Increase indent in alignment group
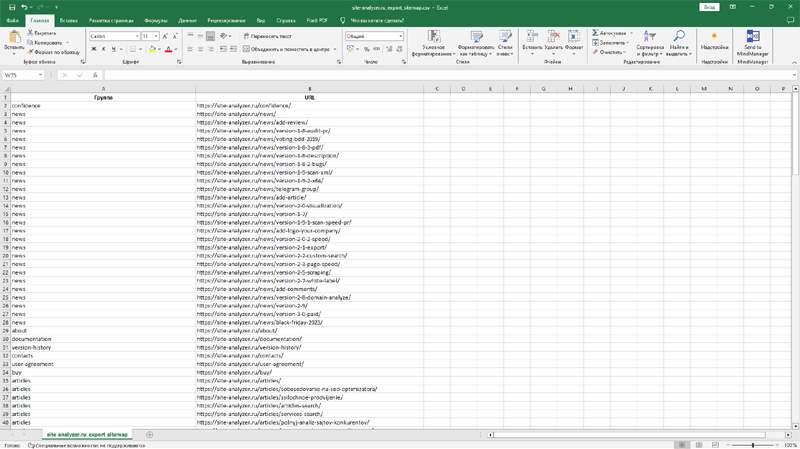800x449 pixels. (x=233, y=49)
